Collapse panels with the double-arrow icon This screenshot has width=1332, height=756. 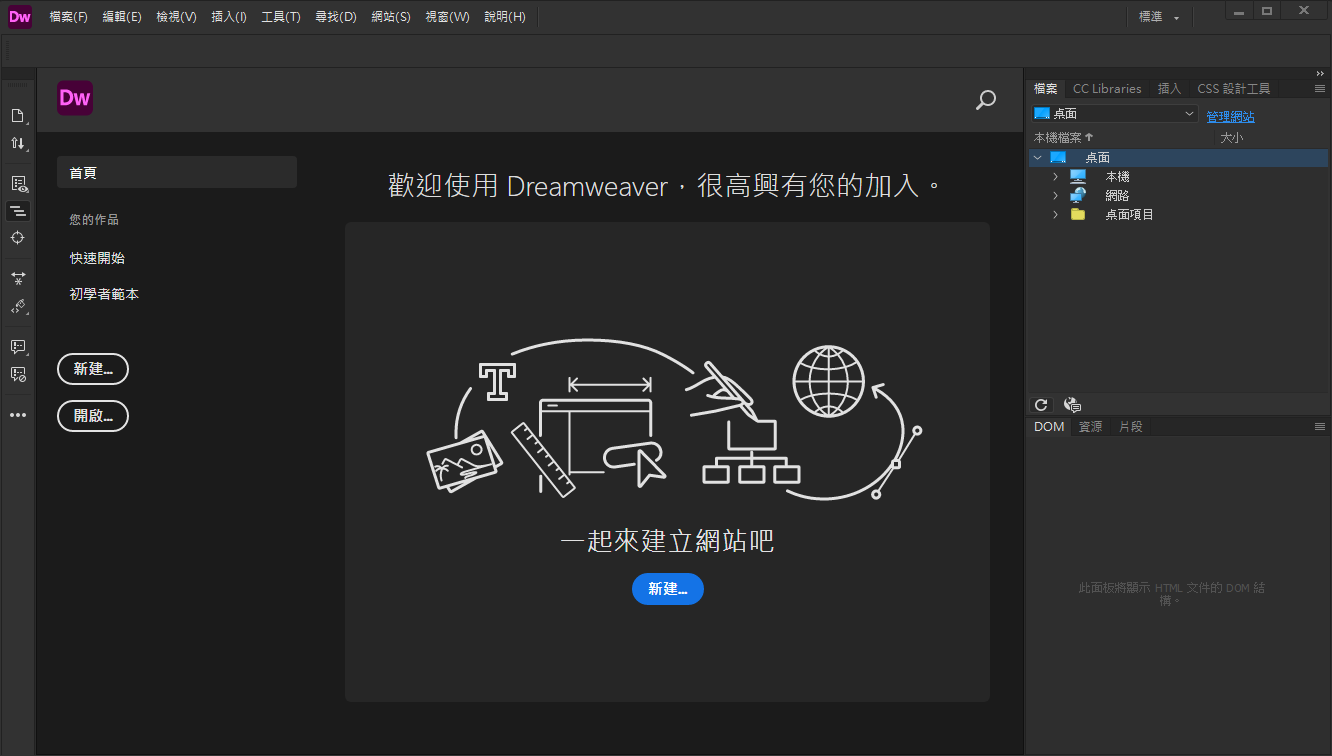coord(1320,73)
